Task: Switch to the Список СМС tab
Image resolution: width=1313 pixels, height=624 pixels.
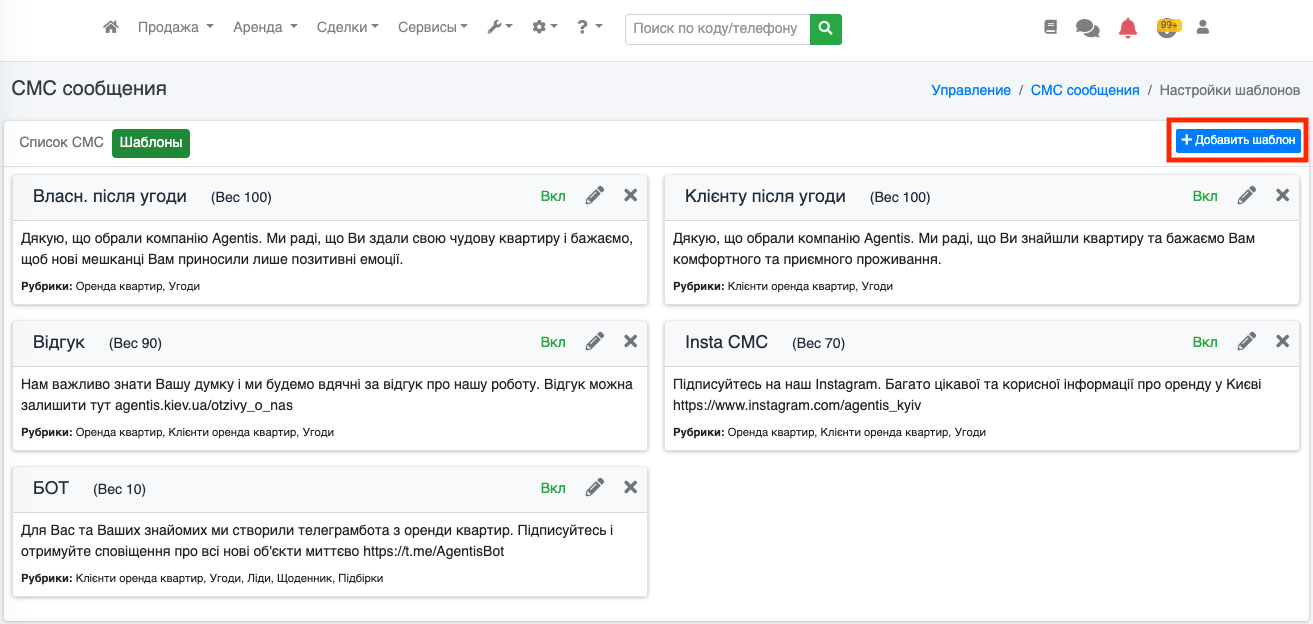Action: click(x=62, y=143)
